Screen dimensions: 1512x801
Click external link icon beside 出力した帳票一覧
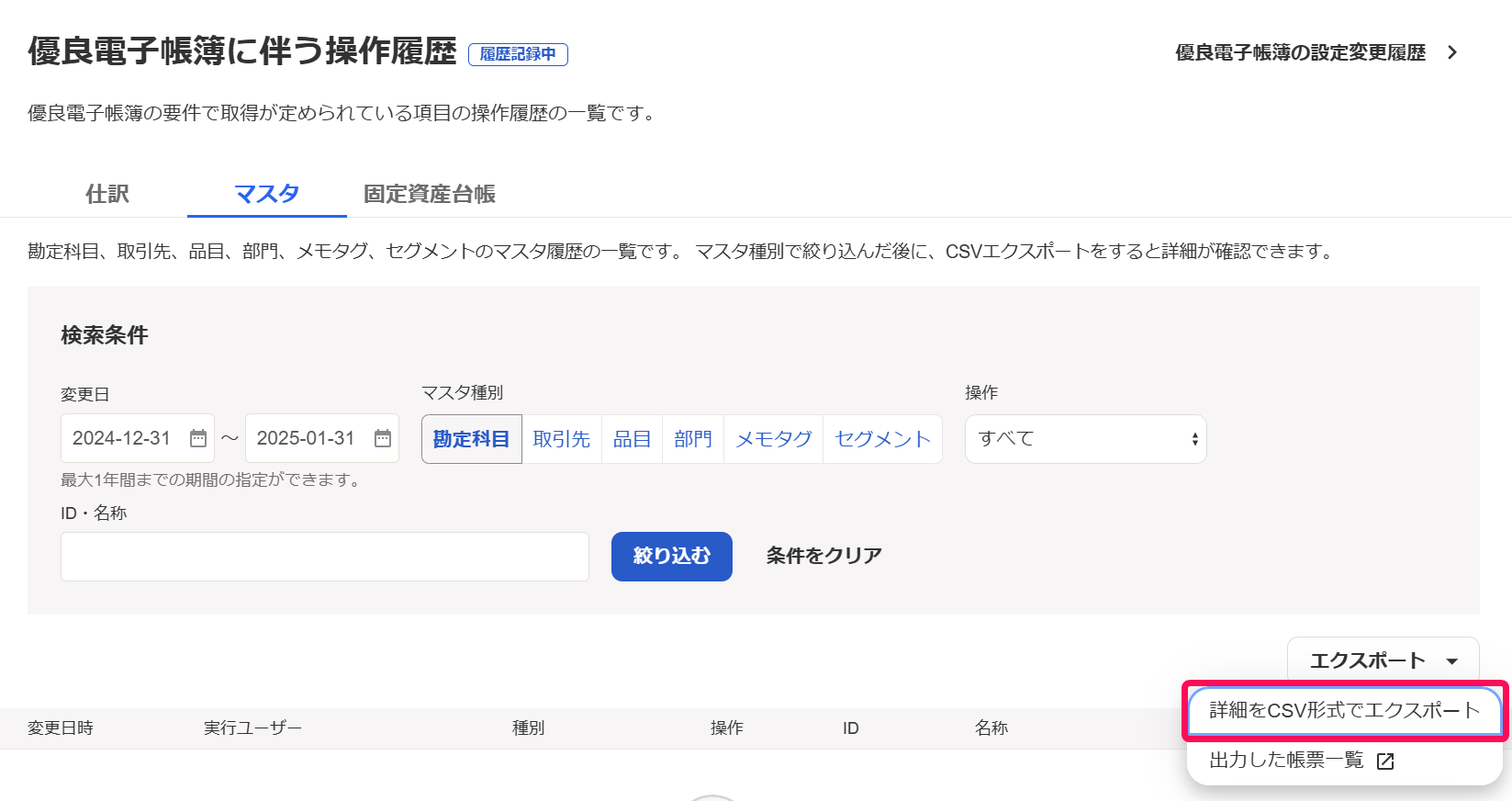click(x=1385, y=761)
